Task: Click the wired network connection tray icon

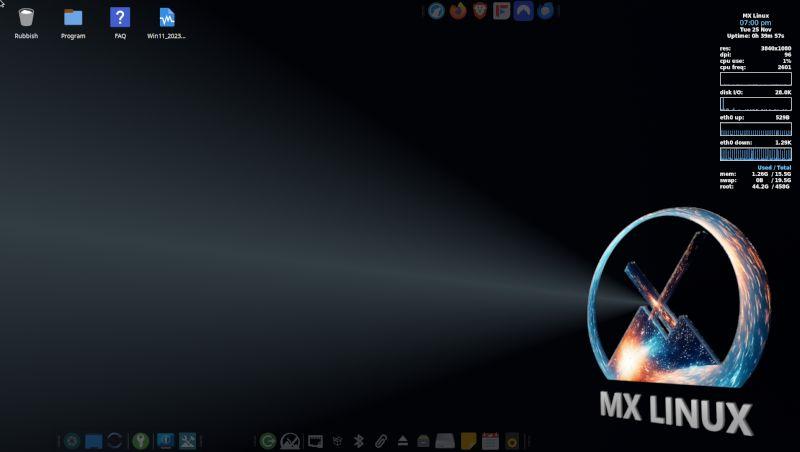Action: (315, 441)
